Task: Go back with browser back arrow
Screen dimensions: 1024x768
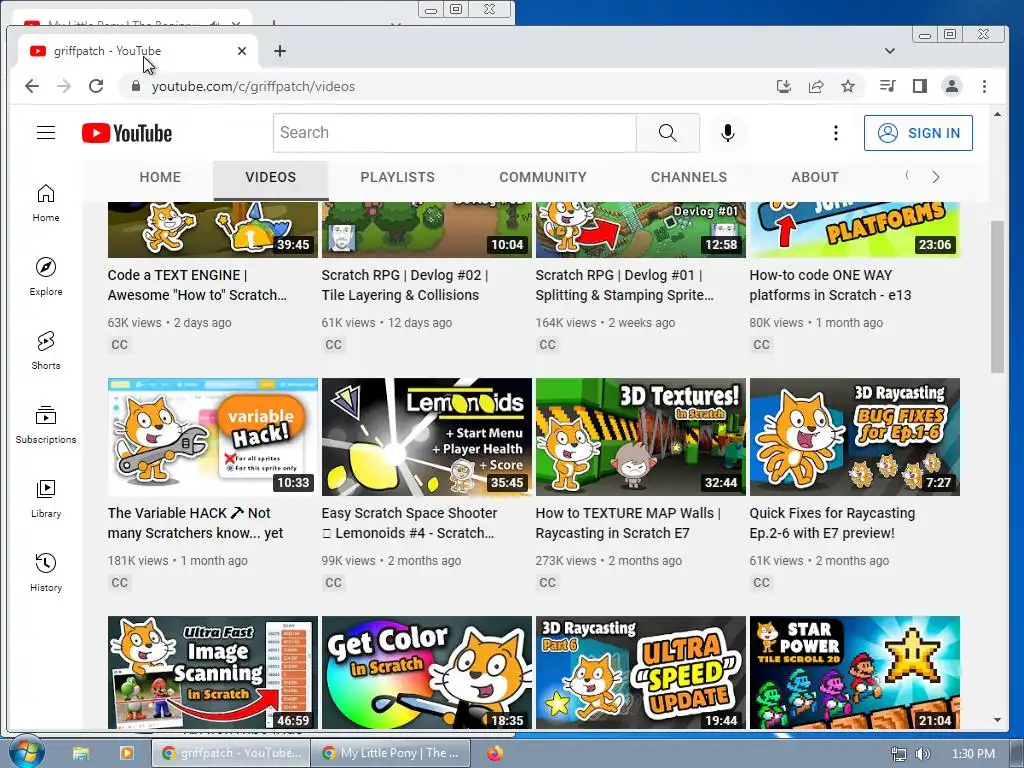Action: tap(31, 86)
